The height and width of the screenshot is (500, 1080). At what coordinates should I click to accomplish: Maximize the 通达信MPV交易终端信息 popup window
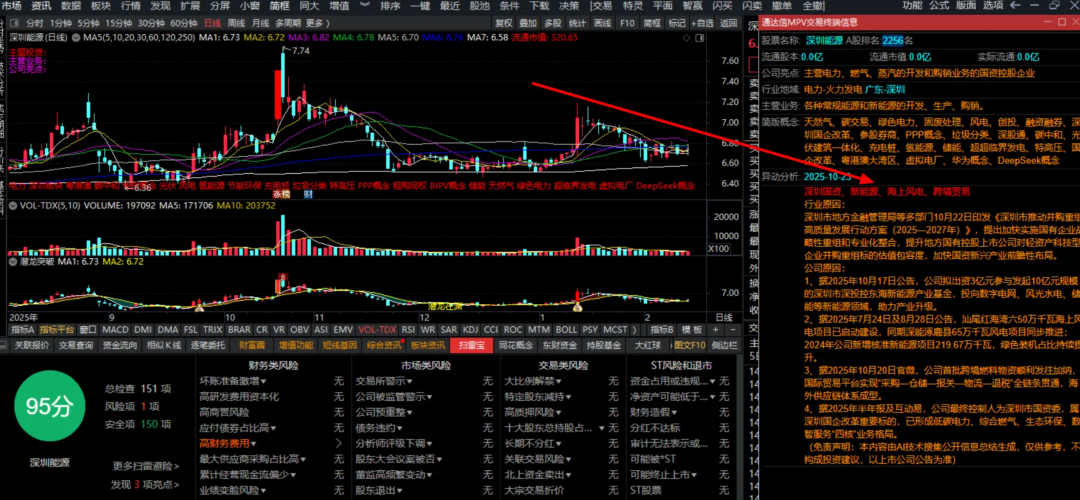pyautogui.click(x=1061, y=23)
